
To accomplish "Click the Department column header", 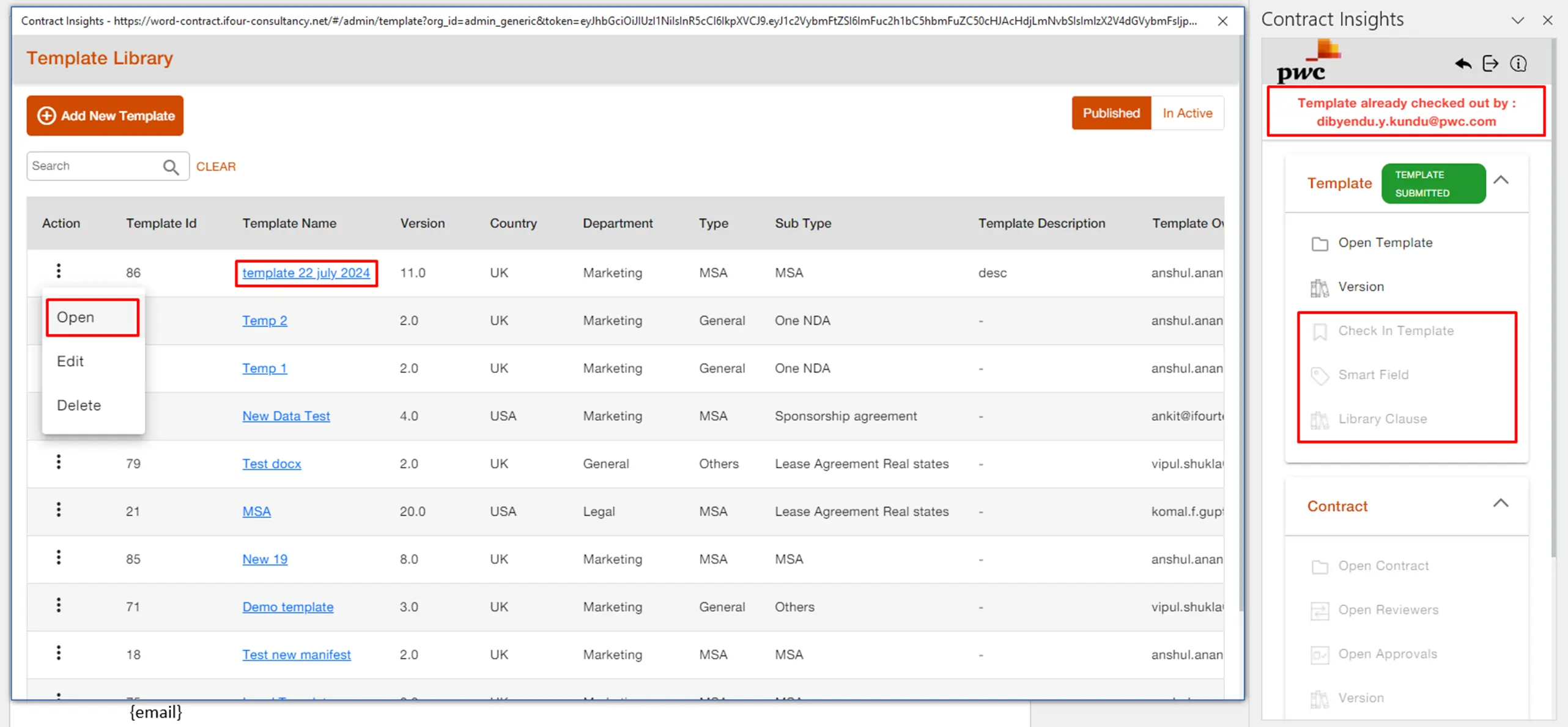I will [x=618, y=223].
